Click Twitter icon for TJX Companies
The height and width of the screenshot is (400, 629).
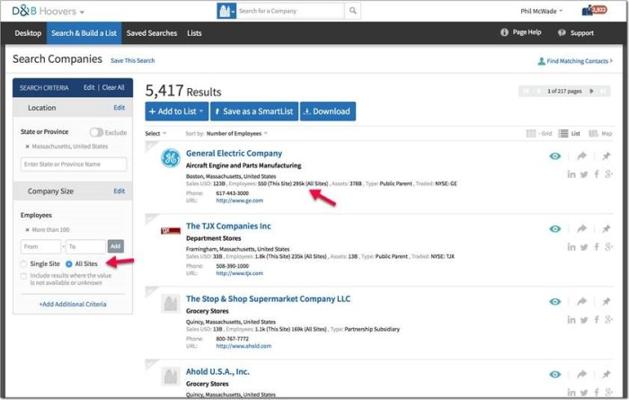click(x=586, y=247)
